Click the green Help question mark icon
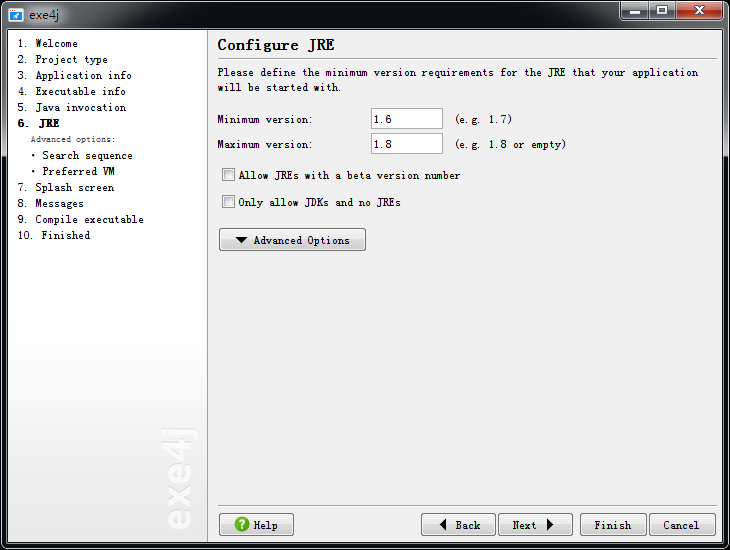This screenshot has height=550, width=730. coord(242,524)
